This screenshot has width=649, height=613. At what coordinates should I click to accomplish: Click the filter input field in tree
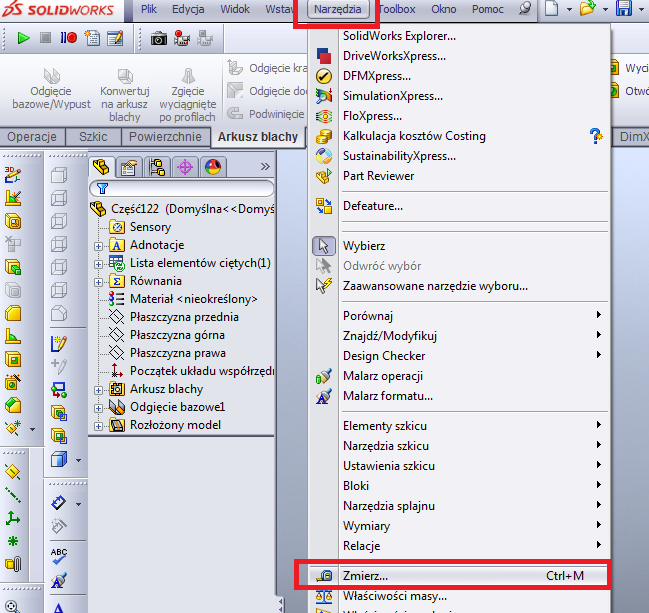(182, 189)
